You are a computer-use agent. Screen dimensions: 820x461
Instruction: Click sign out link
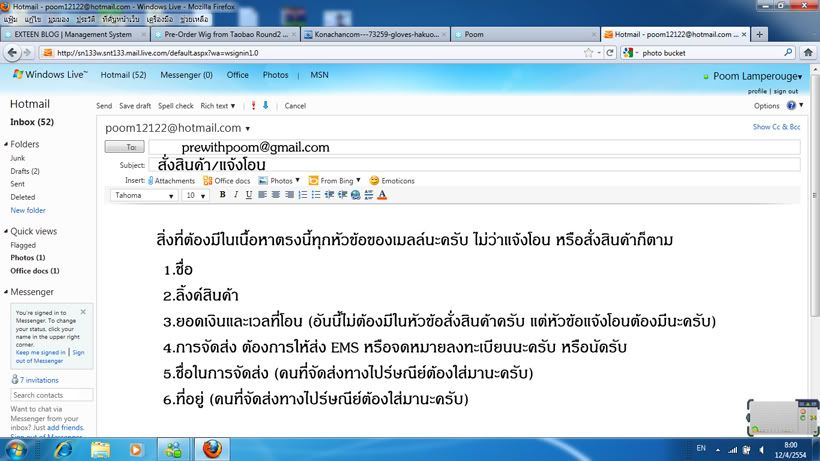[x=785, y=91]
